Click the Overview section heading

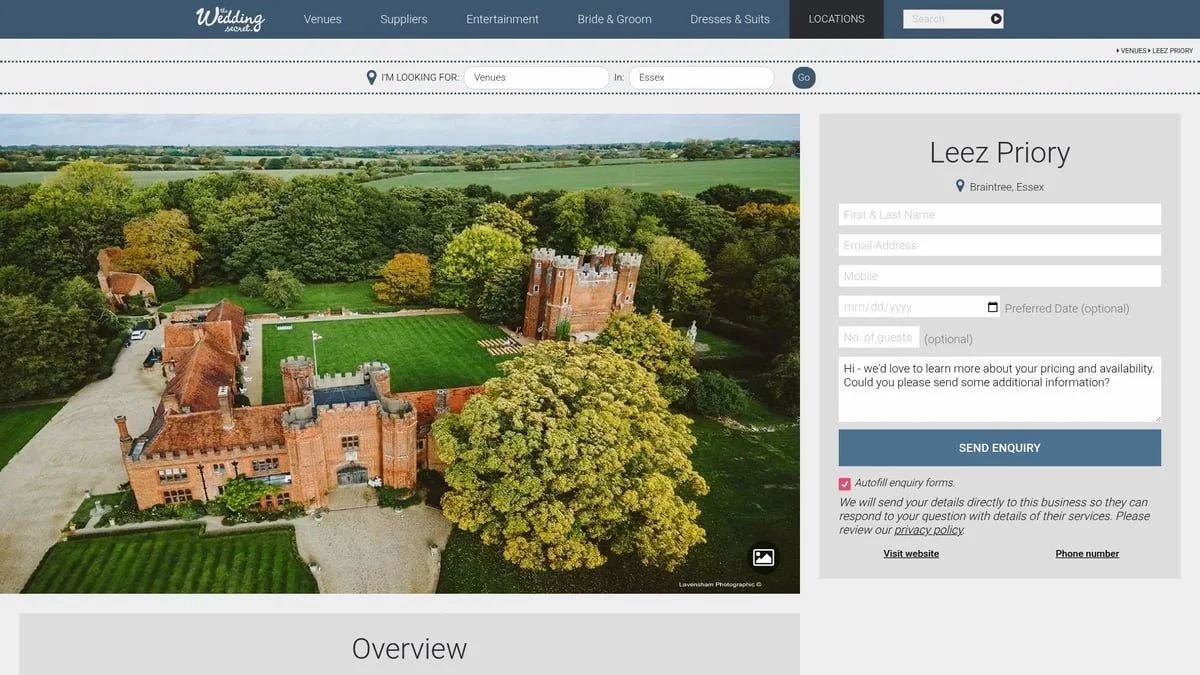coord(409,648)
